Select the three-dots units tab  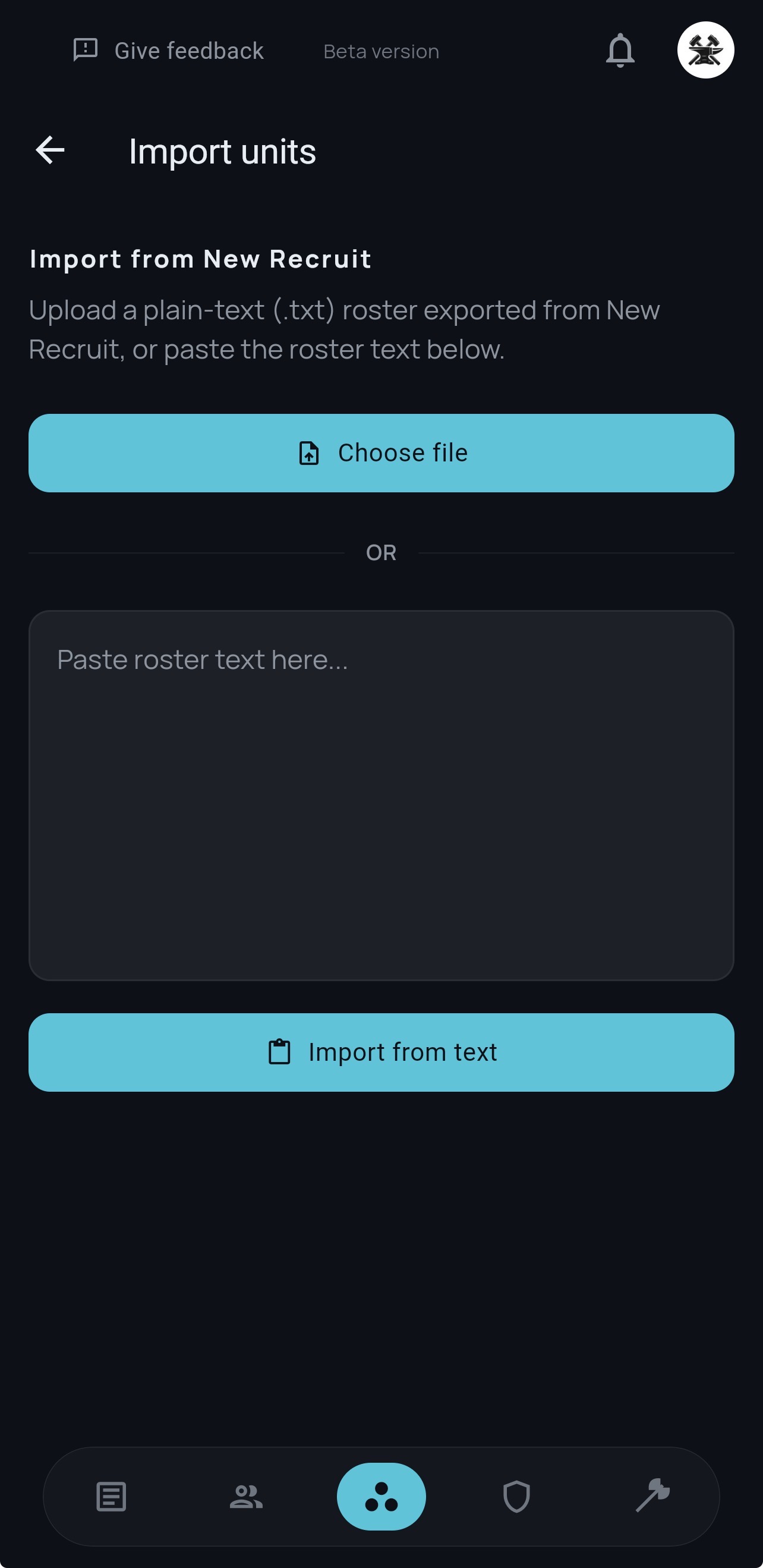tap(381, 1496)
